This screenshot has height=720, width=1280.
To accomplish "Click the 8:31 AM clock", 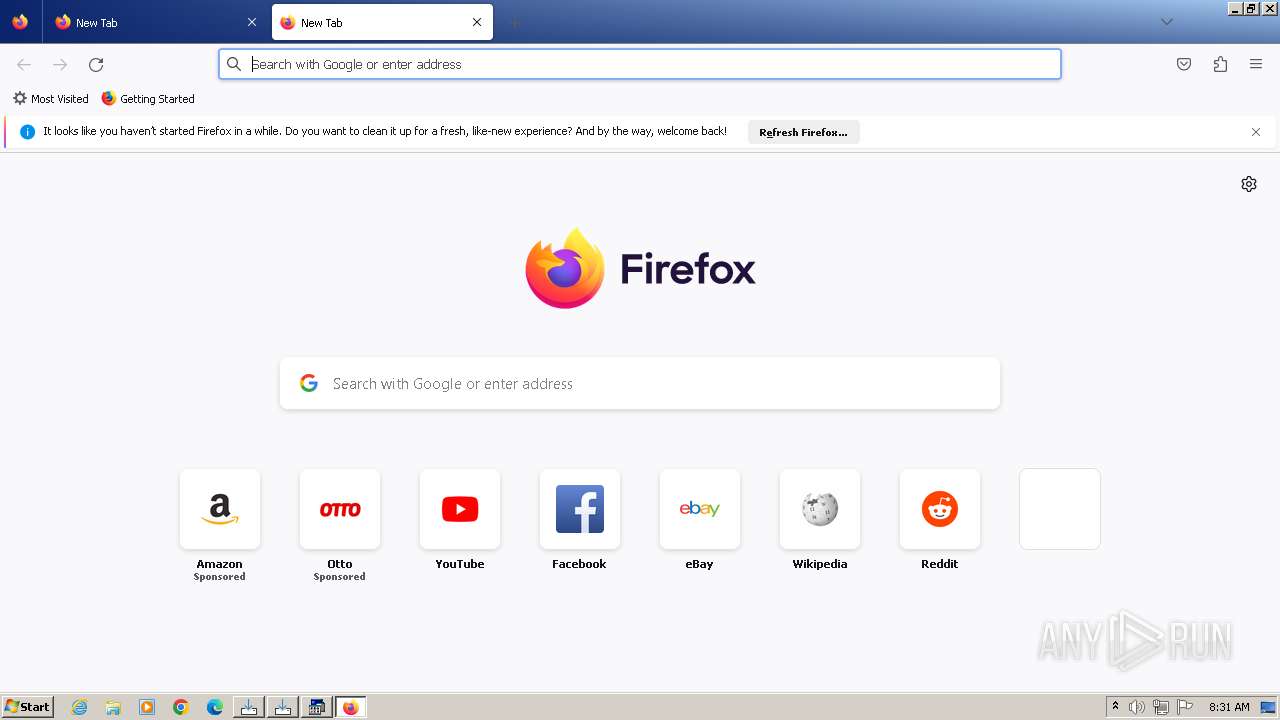I will coord(1229,707).
